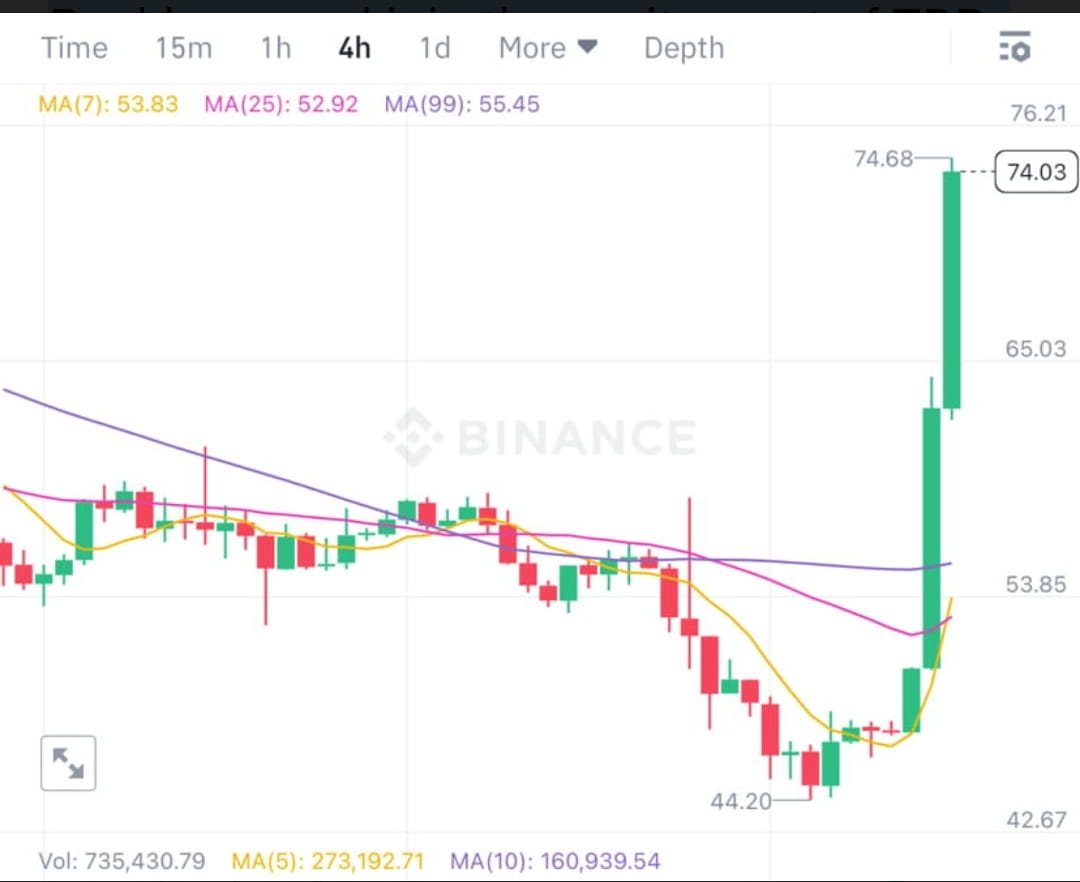Open the Depth view
Viewport: 1080px width, 882px height.
[x=683, y=47]
